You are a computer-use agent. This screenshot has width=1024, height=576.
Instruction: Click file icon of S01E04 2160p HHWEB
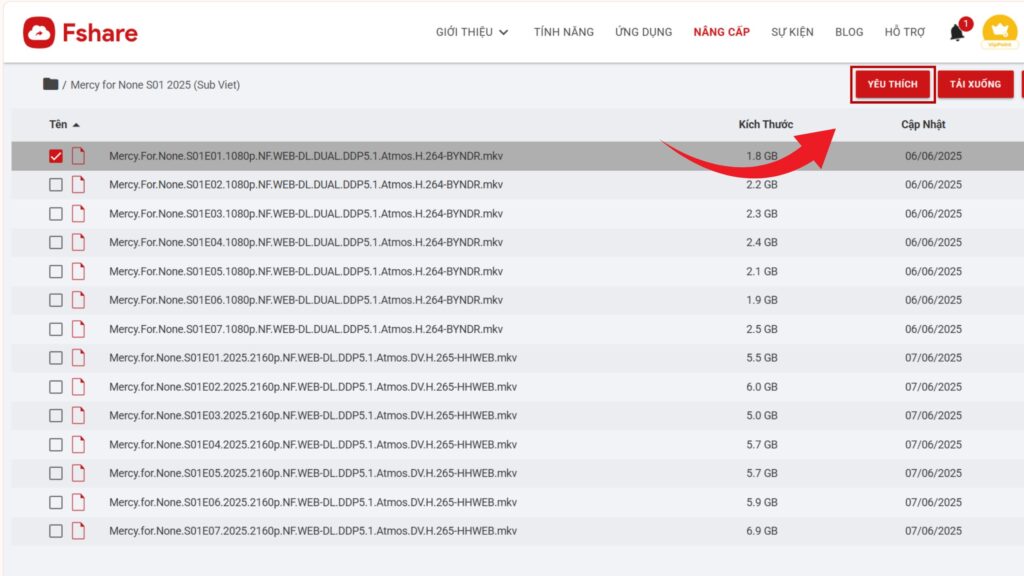pyautogui.click(x=78, y=445)
